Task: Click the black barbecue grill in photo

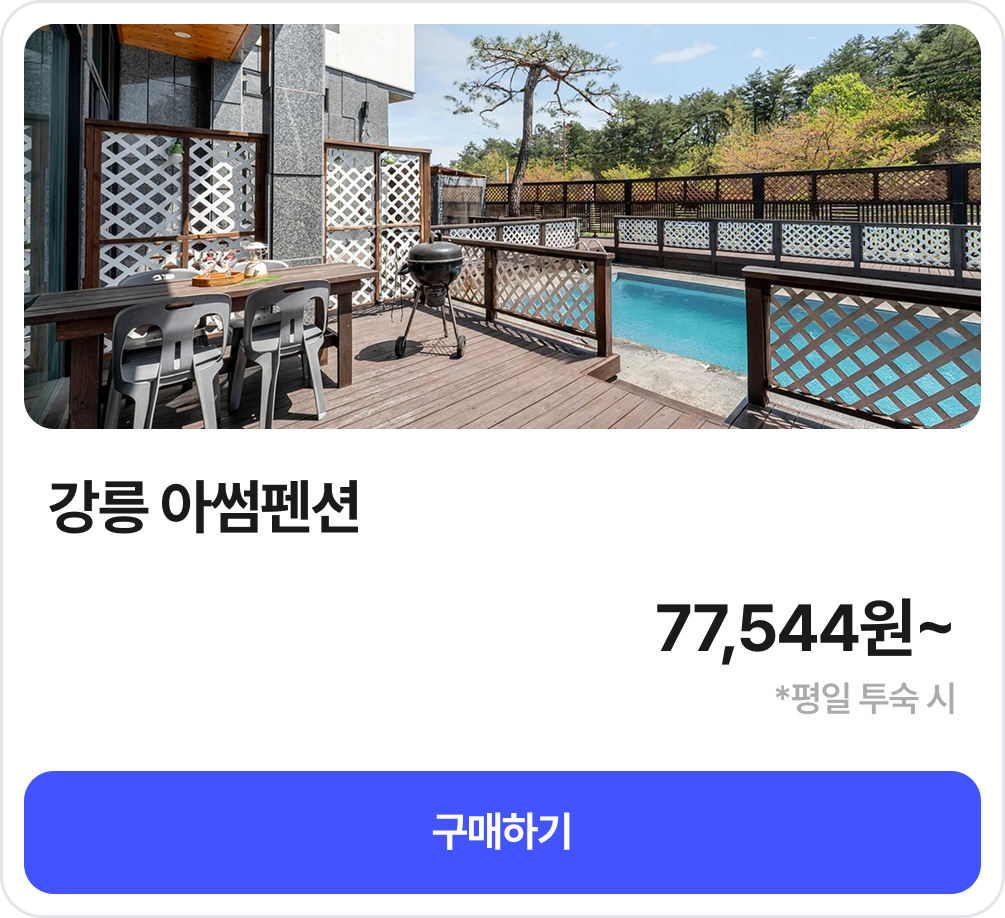Action: click(x=433, y=296)
